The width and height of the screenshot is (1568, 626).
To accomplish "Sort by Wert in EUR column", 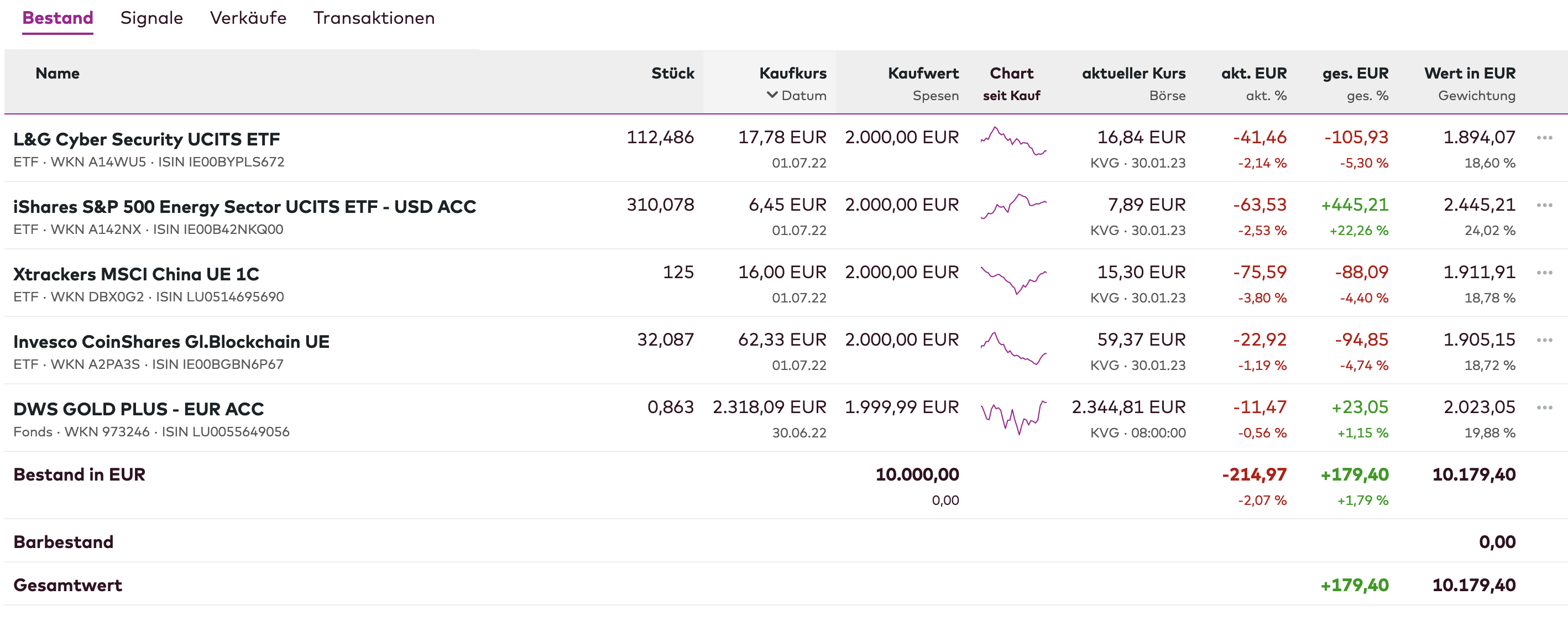I will pos(1470,73).
